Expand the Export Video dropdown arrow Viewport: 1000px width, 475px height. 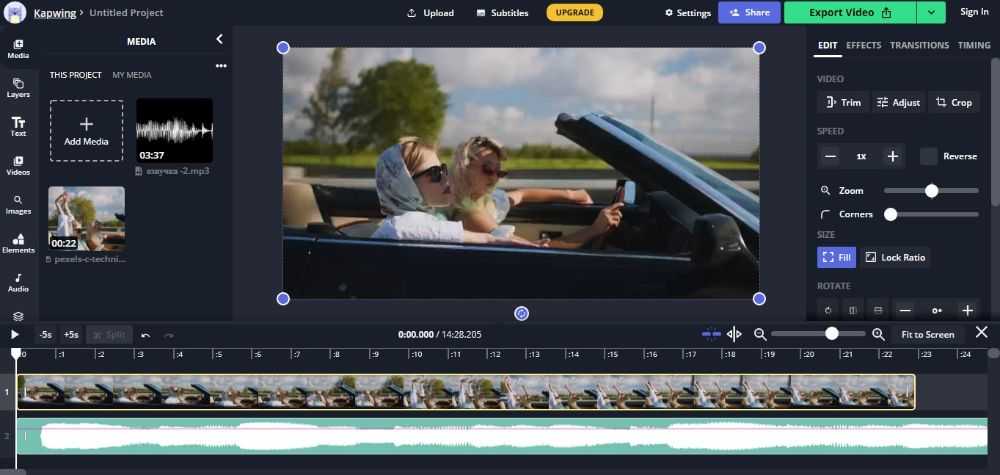(932, 12)
